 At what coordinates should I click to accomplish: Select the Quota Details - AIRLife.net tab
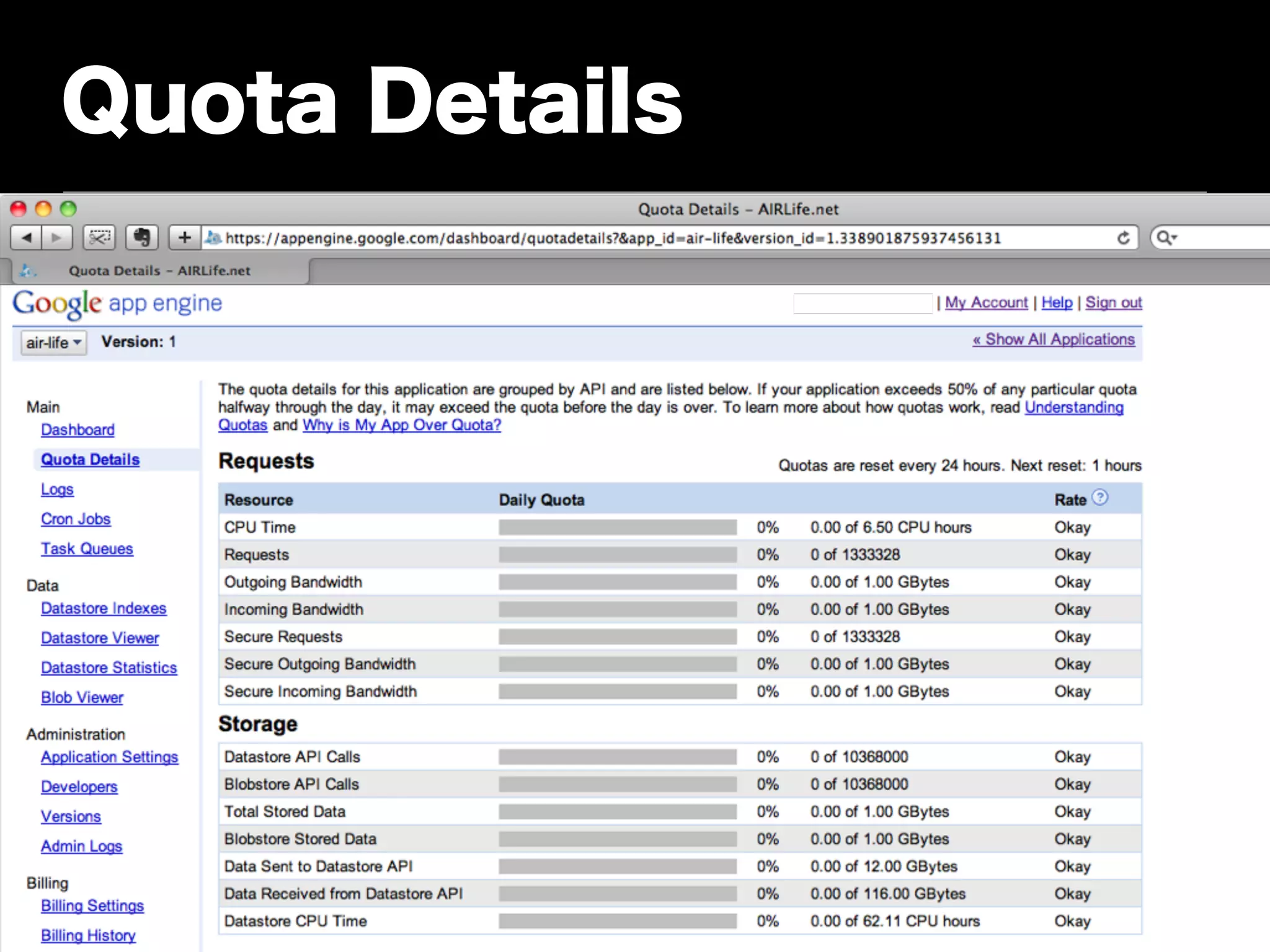(x=159, y=271)
